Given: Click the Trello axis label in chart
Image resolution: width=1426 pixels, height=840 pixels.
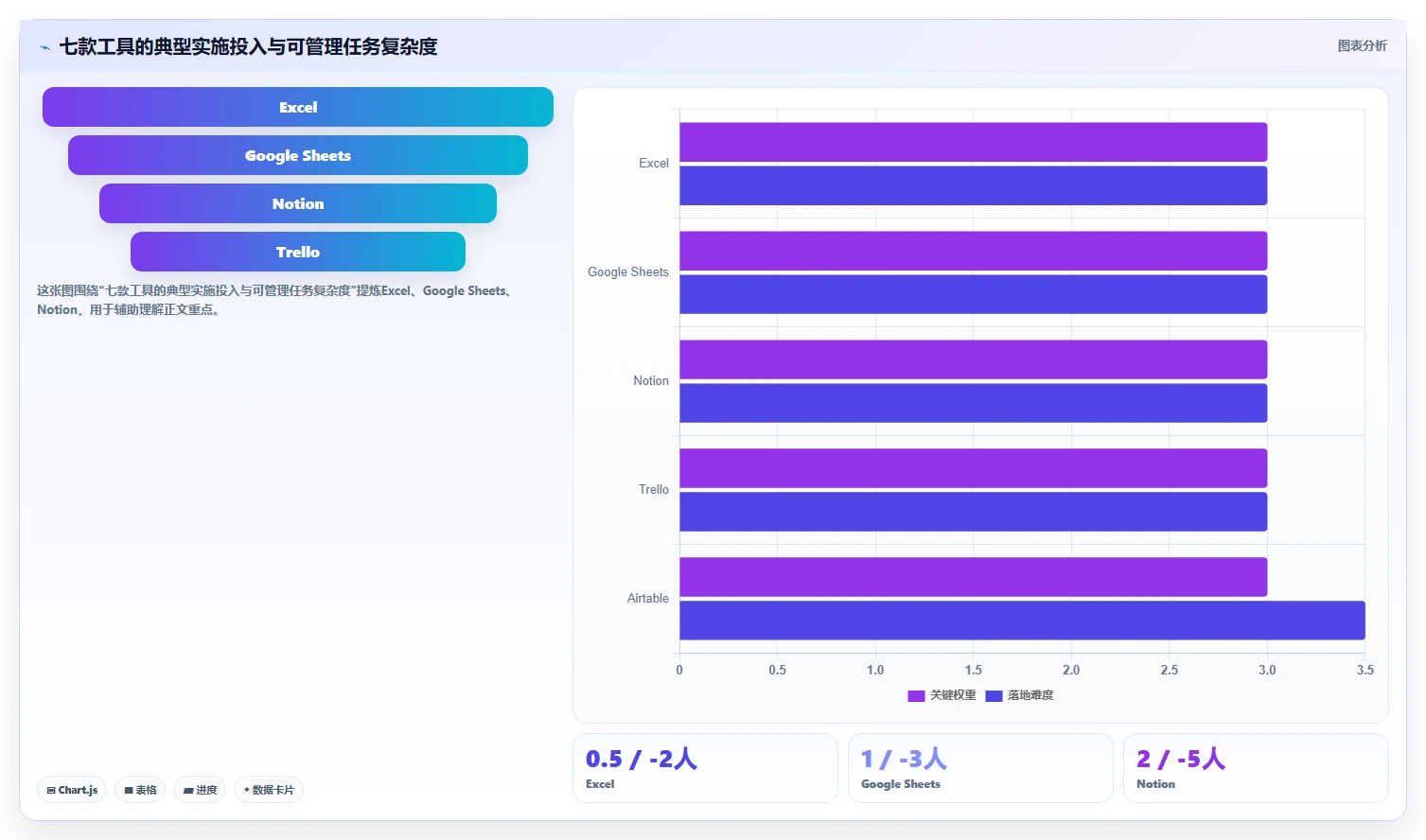Looking at the screenshot, I should [x=654, y=490].
